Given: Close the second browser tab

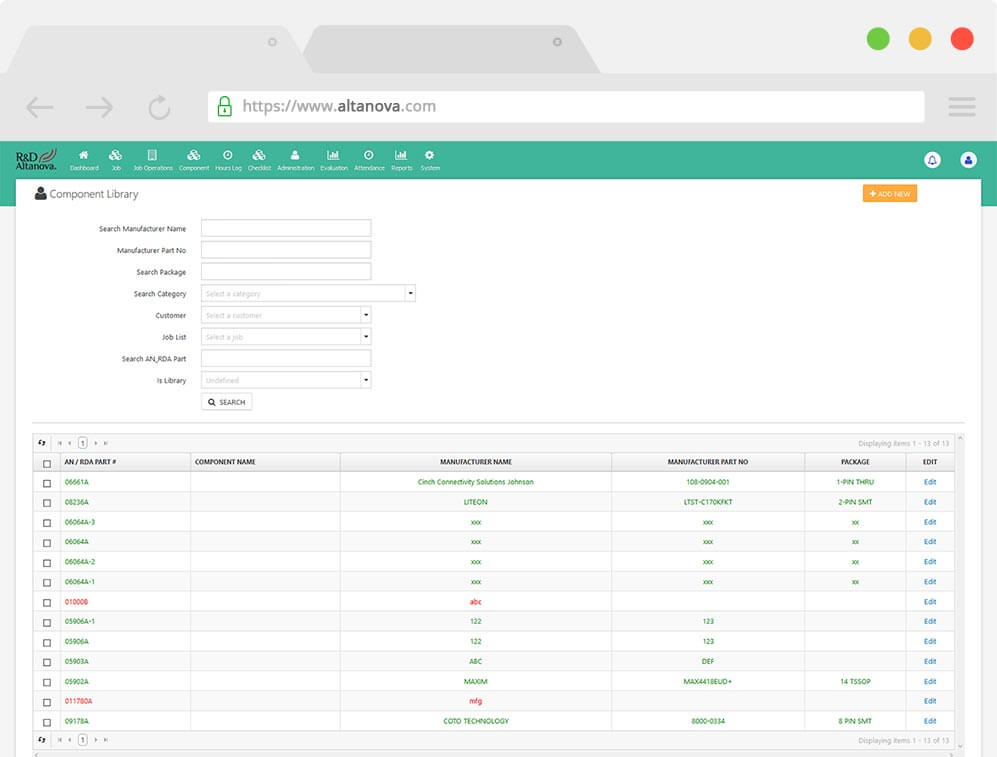Looking at the screenshot, I should [557, 42].
